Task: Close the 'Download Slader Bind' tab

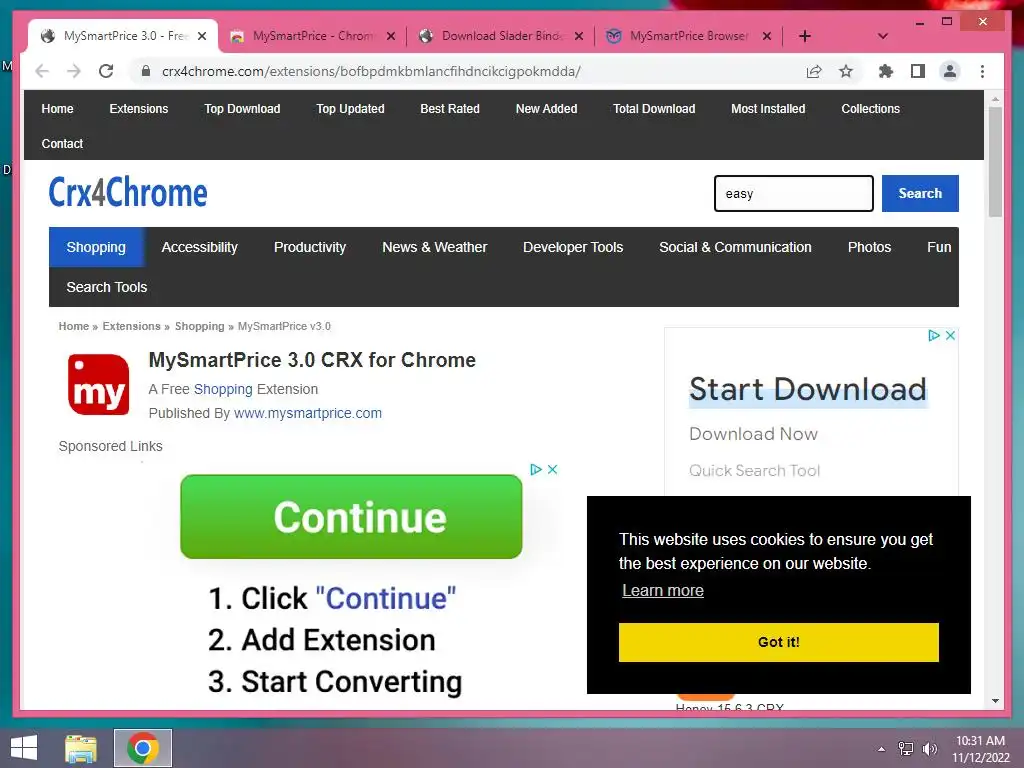Action: pyautogui.click(x=579, y=36)
